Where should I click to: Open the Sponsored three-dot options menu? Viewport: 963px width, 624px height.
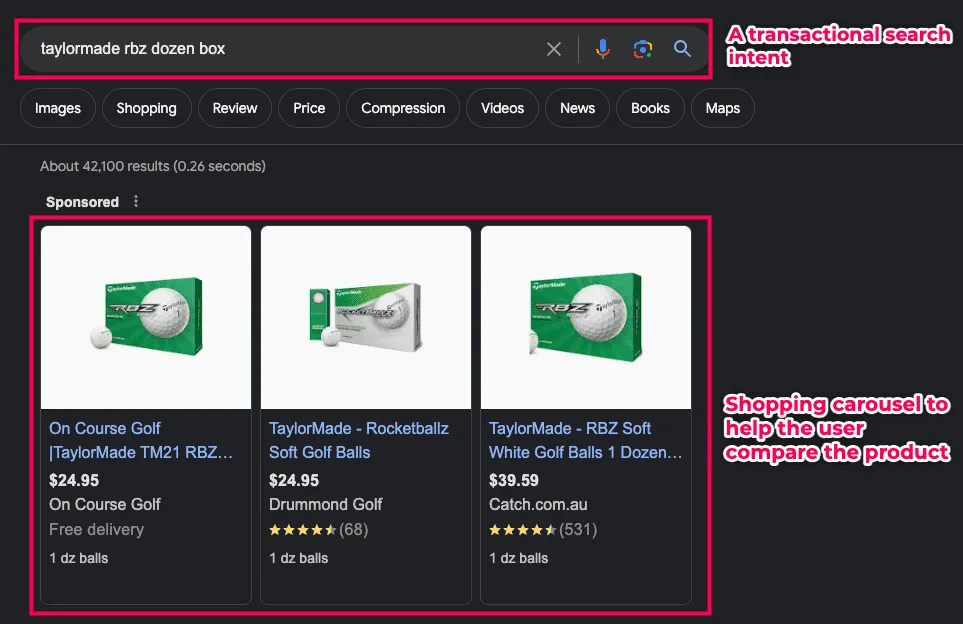(136, 201)
